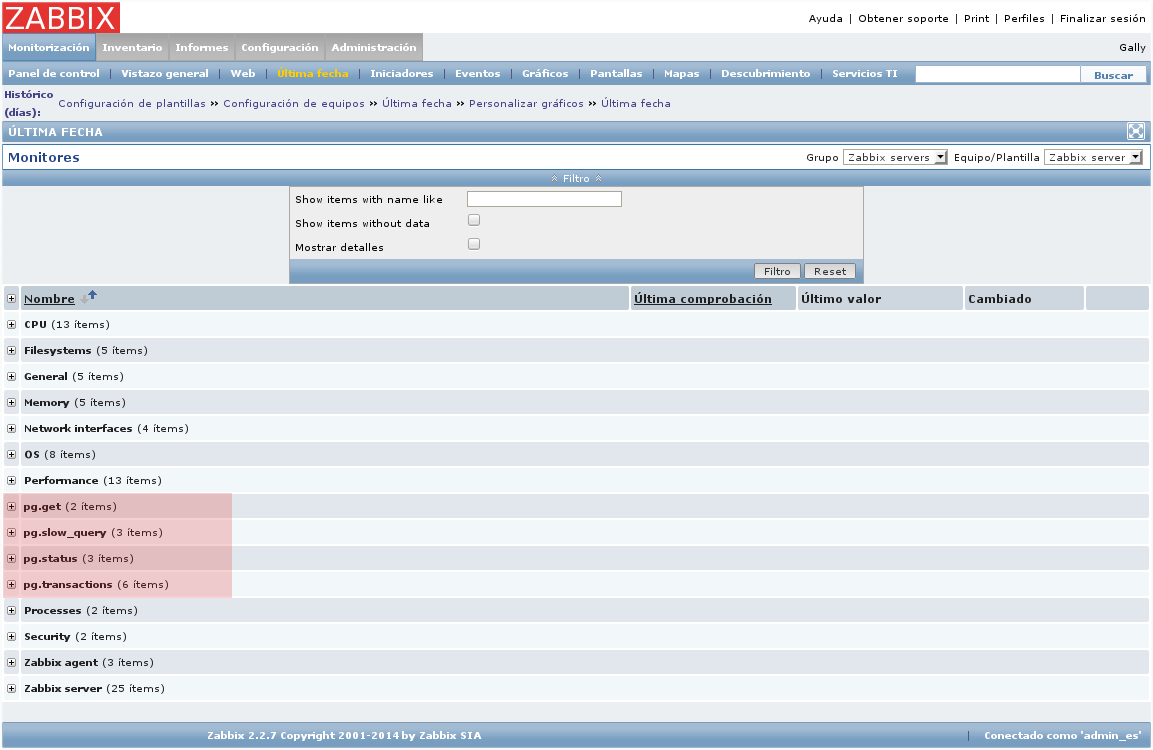Enable Mostrar detalles checkbox

[x=474, y=244]
